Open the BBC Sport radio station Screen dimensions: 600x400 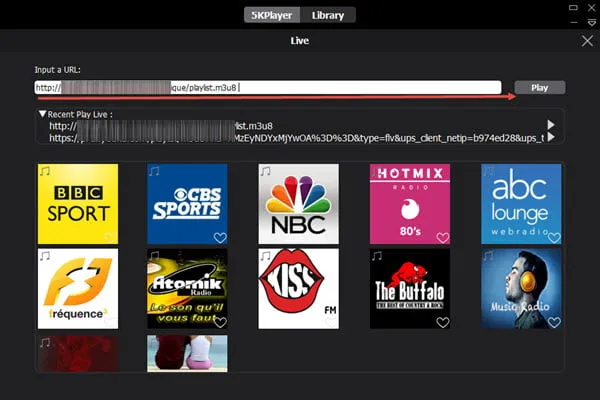tap(77, 204)
